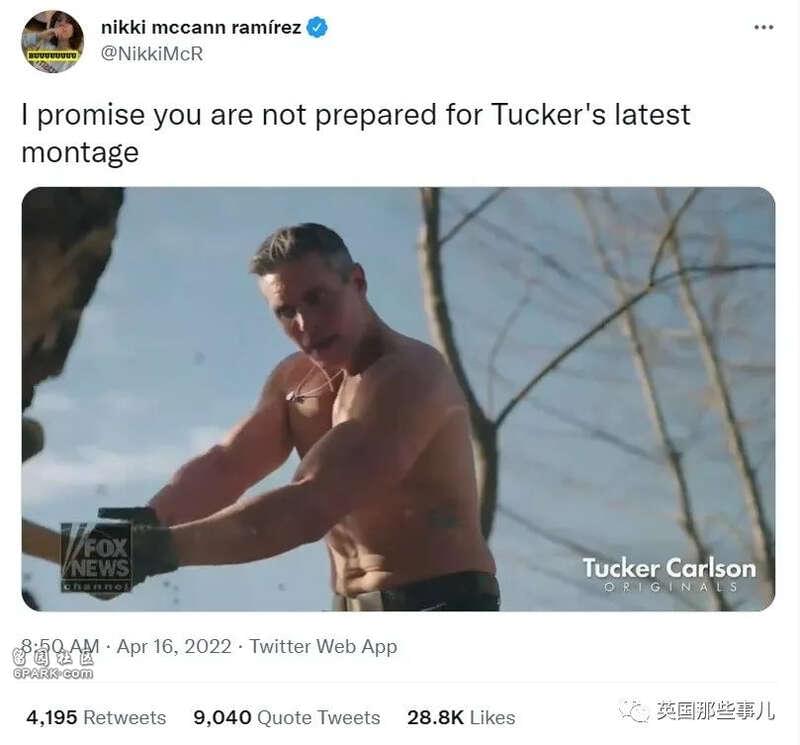Play the embedded Tucker montage video

click(398, 399)
